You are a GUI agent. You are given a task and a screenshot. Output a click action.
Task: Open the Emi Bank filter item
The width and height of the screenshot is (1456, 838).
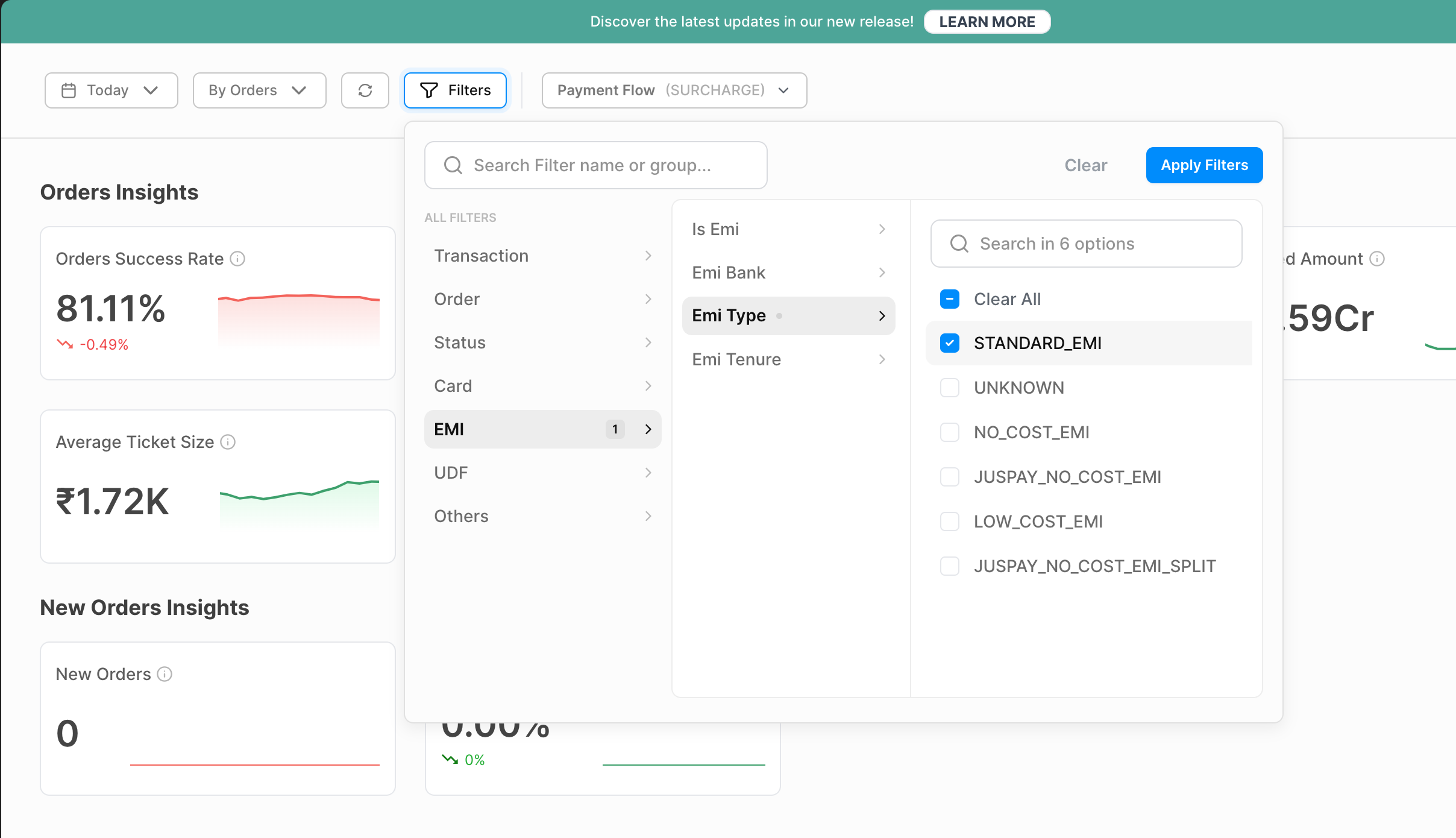click(788, 273)
